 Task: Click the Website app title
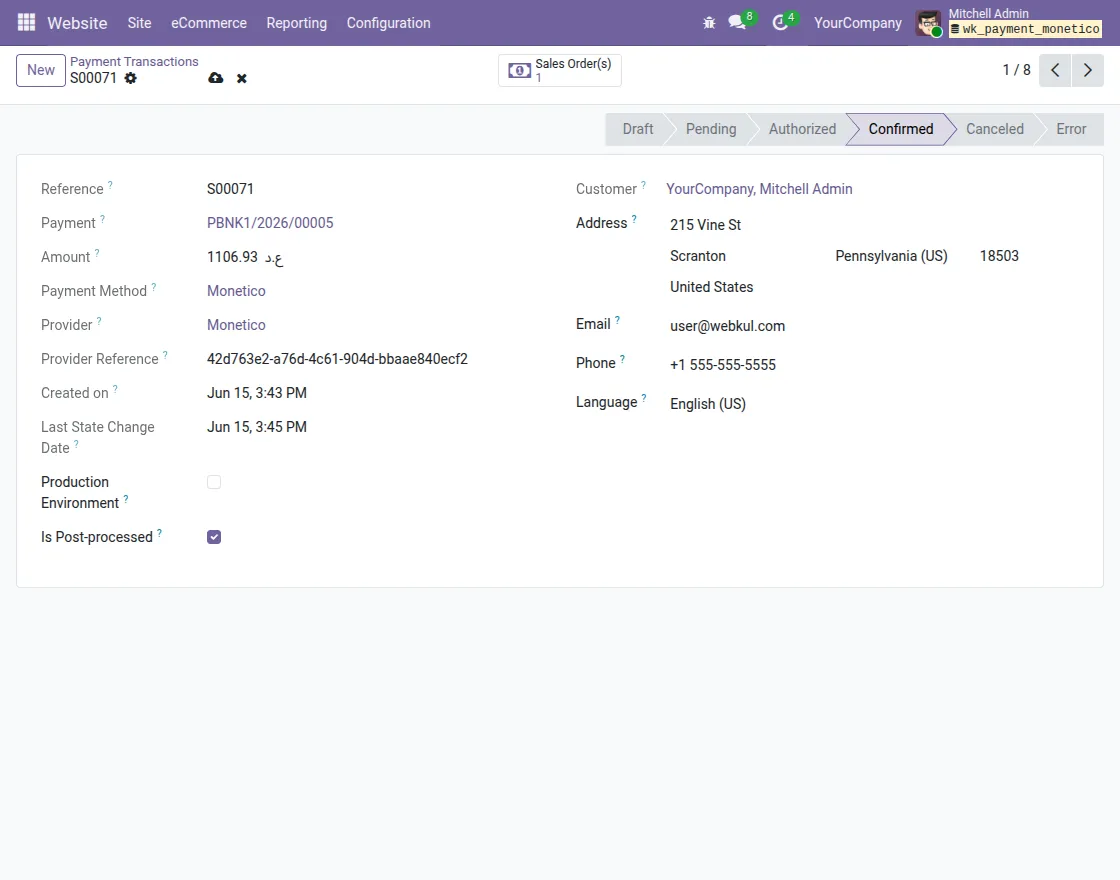[x=77, y=23]
